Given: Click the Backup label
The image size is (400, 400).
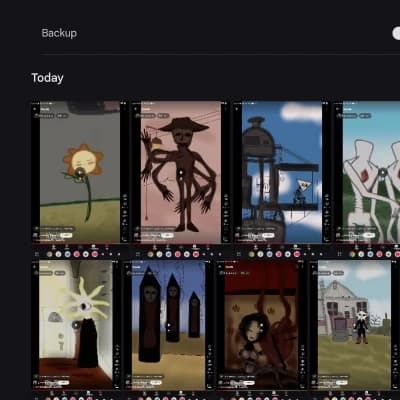Looking at the screenshot, I should tap(59, 33).
